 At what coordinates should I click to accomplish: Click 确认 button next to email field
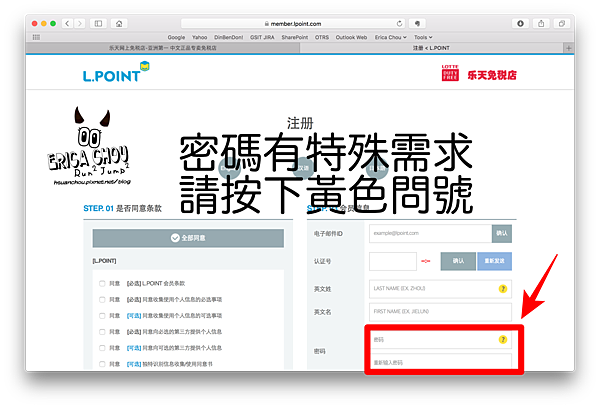[x=502, y=233]
